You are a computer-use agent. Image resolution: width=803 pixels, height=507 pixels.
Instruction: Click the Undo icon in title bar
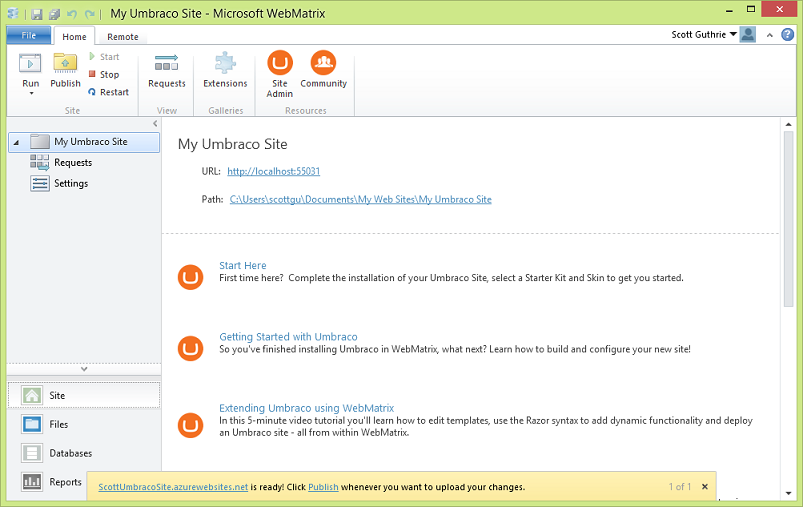72,14
